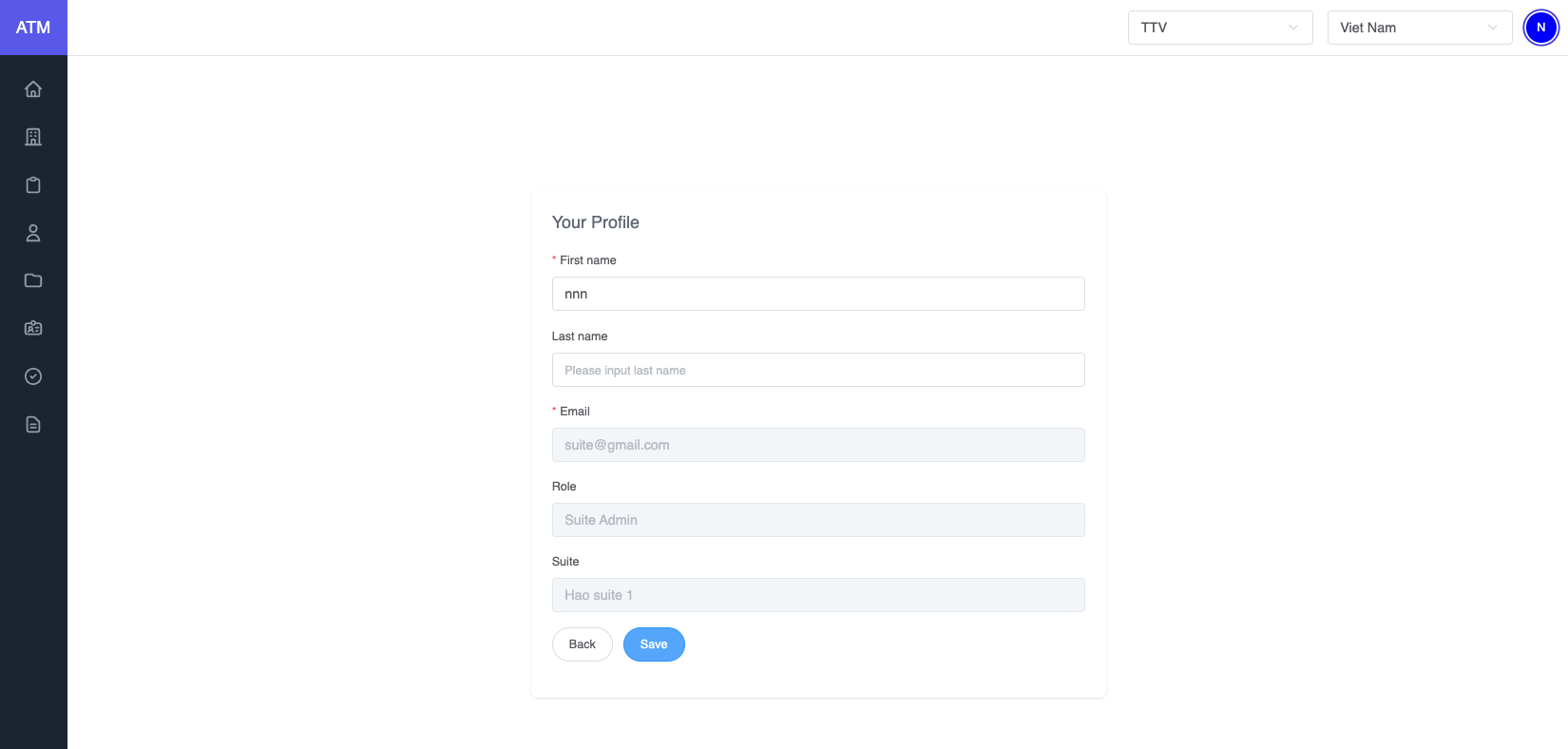Image resolution: width=1568 pixels, height=749 pixels.
Task: Click the ATM logo
Action: point(33,28)
